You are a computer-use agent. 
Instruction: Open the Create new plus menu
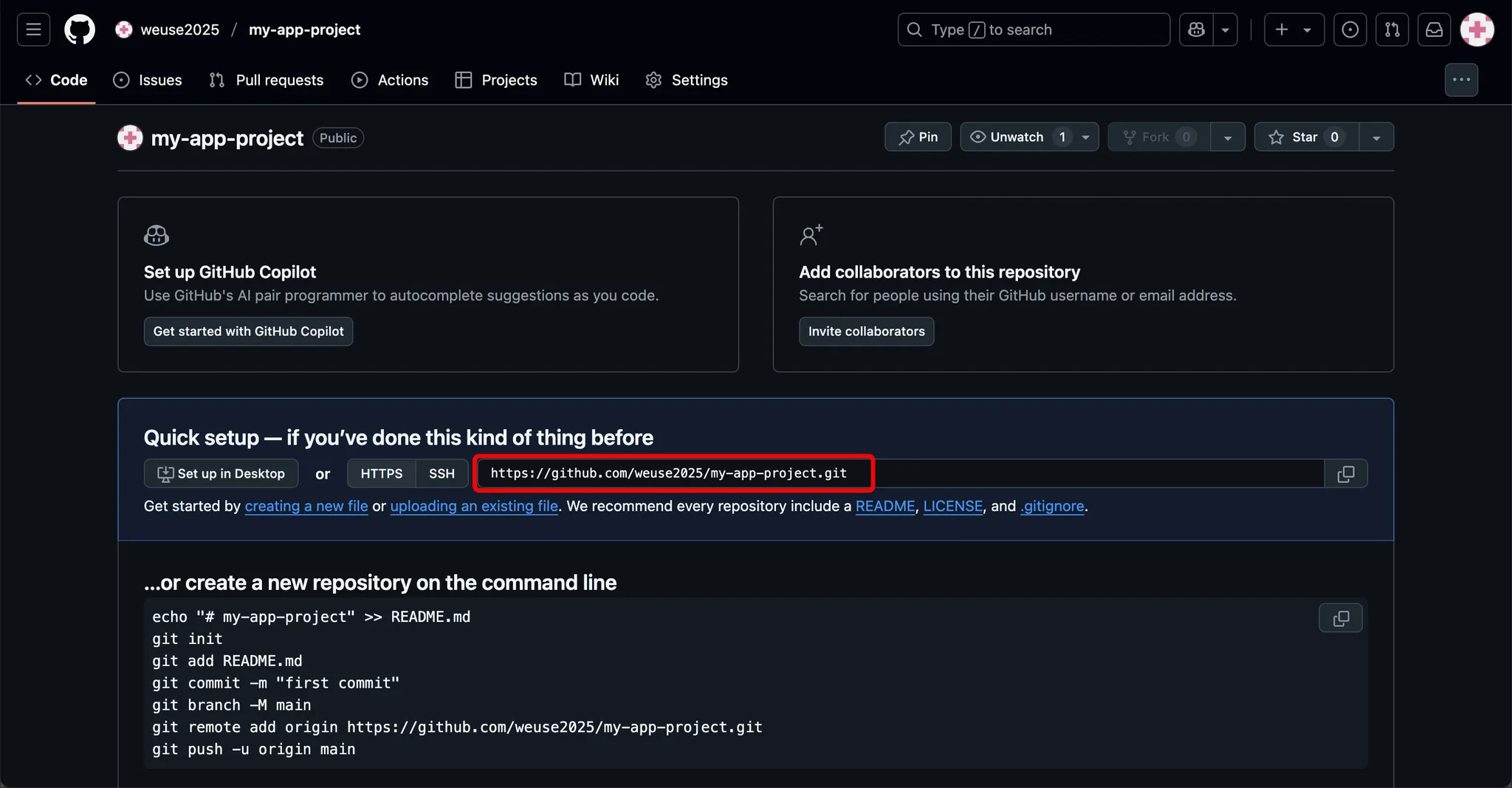[x=1294, y=30]
